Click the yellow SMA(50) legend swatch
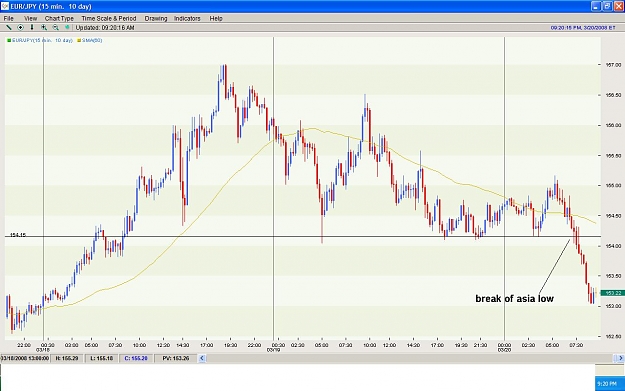 79,40
